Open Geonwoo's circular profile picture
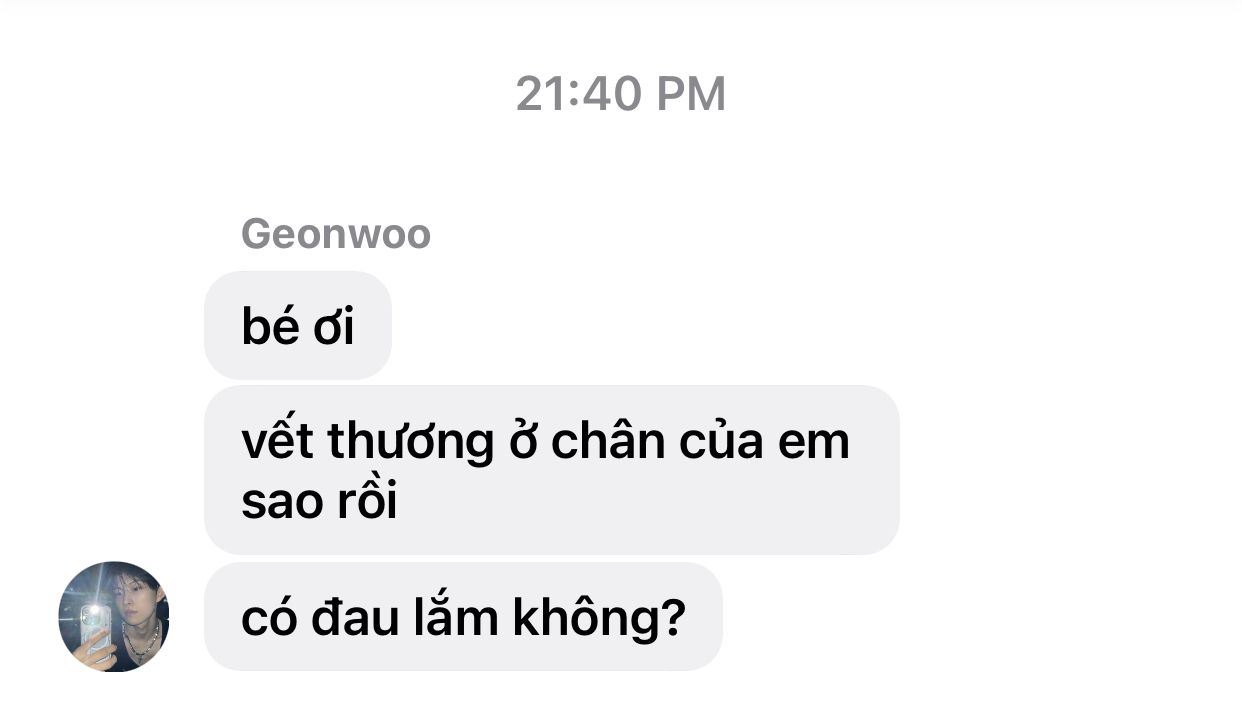 [x=114, y=616]
